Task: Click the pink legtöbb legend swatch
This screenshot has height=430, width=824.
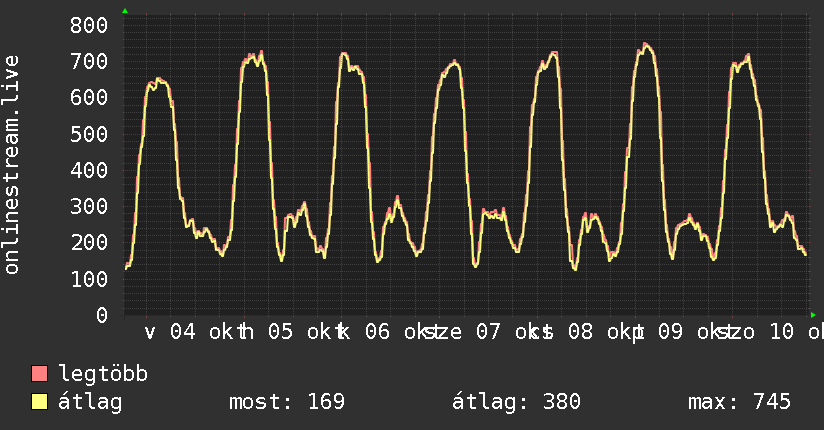Action: click(39, 374)
